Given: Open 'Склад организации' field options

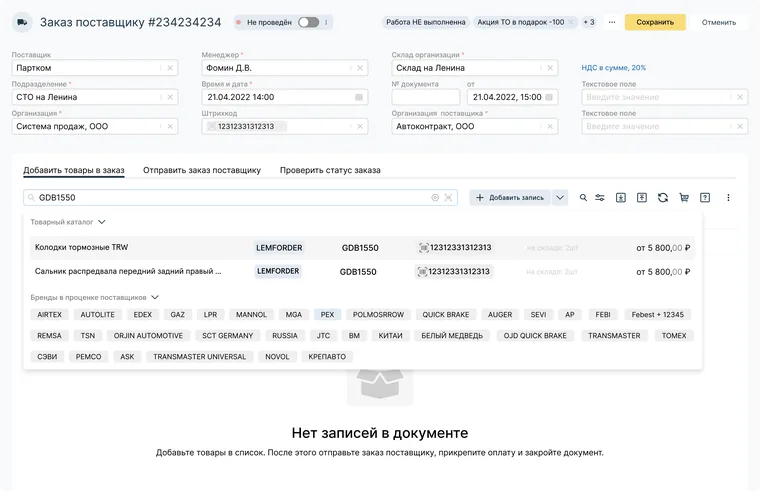Looking at the screenshot, I should 540,68.
